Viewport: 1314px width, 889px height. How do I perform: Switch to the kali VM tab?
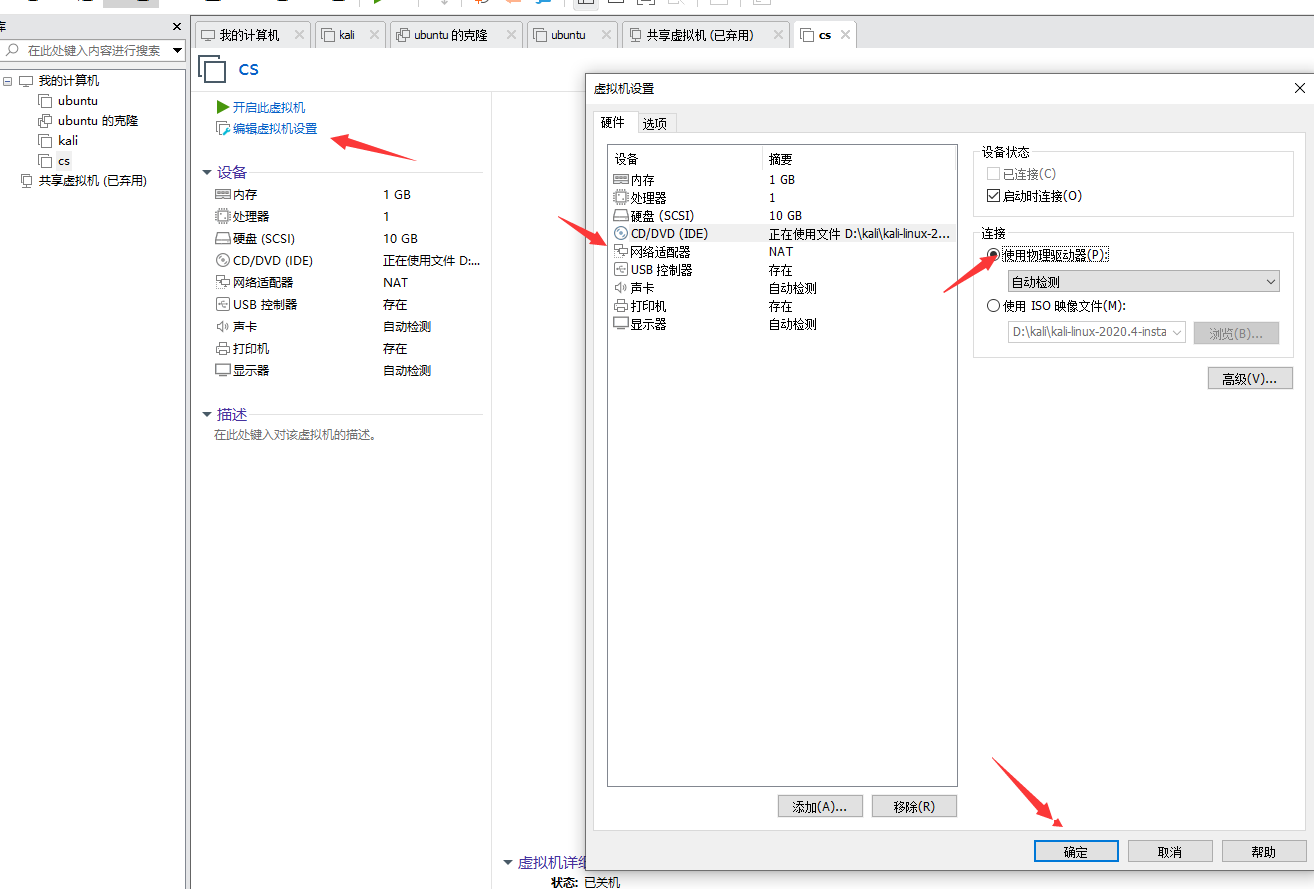pyautogui.click(x=346, y=35)
